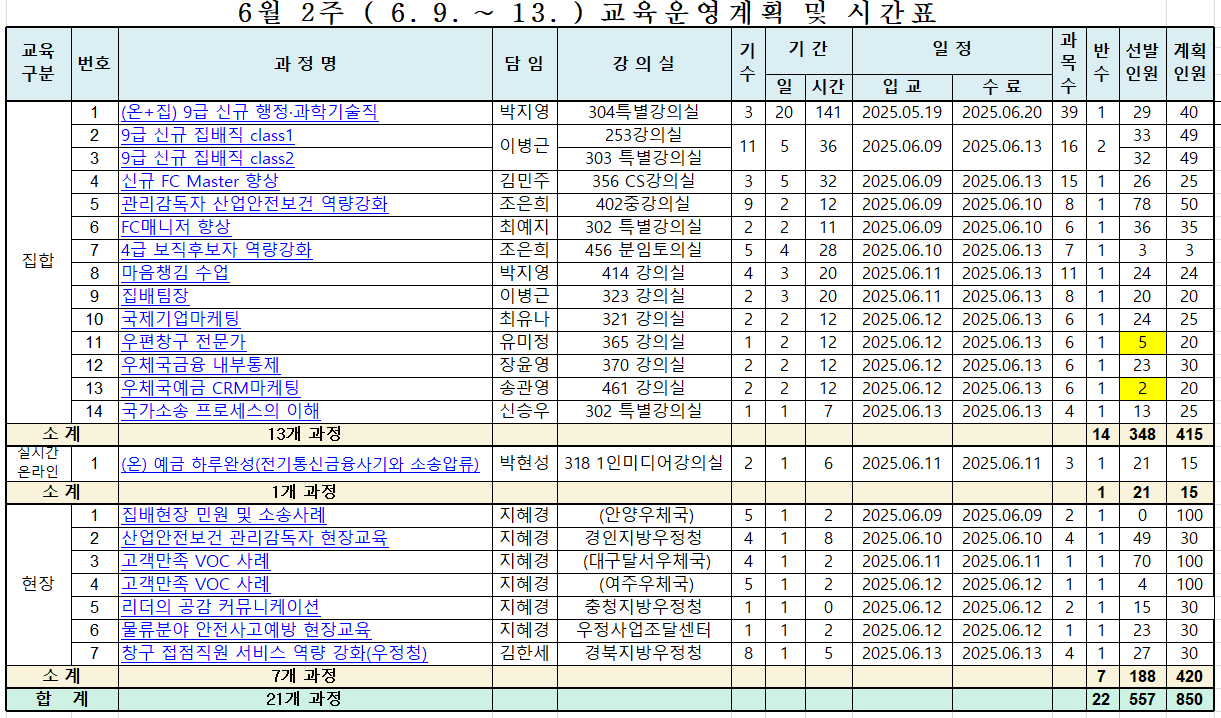Open the 9급 신규 집배직 class1 link

[207, 135]
